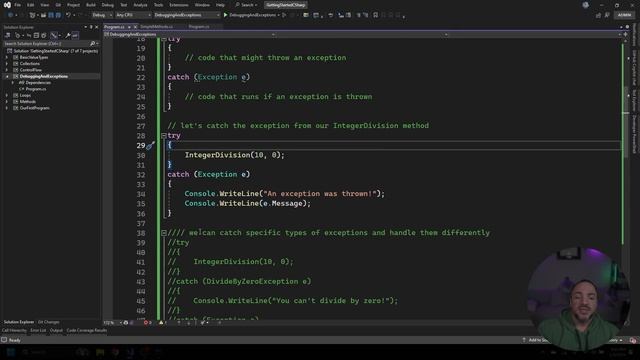640x360 pixels.
Task: Collapse the comment region at line 38
Action: pyautogui.click(x=164, y=233)
